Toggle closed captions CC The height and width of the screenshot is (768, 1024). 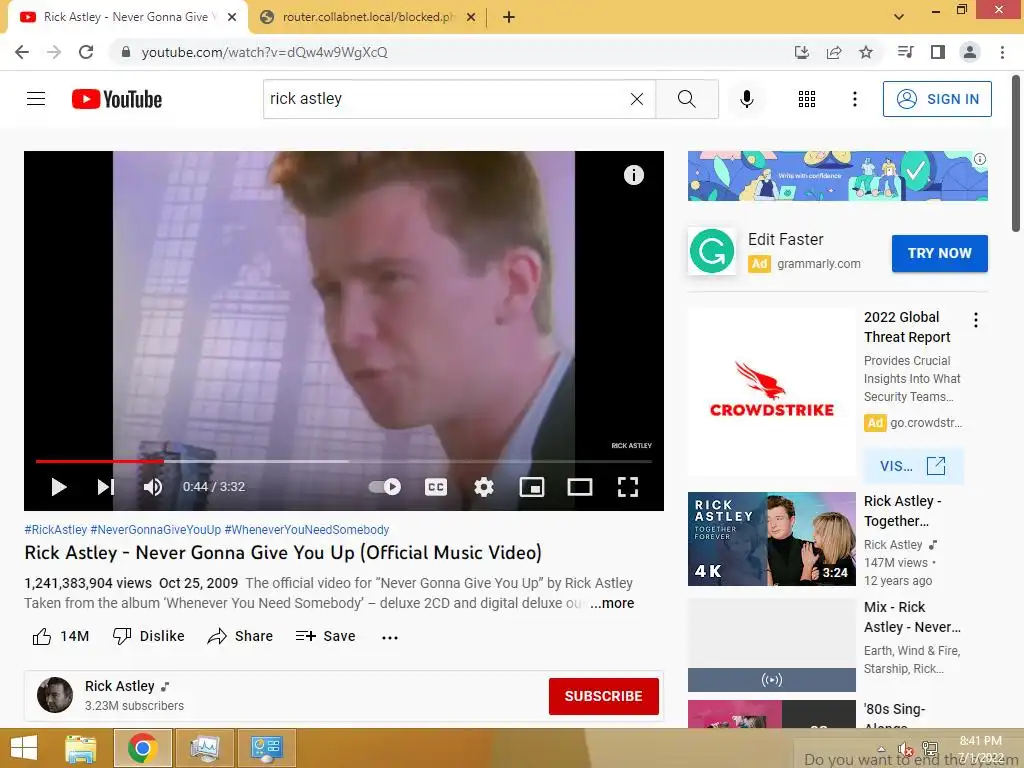[x=436, y=487]
